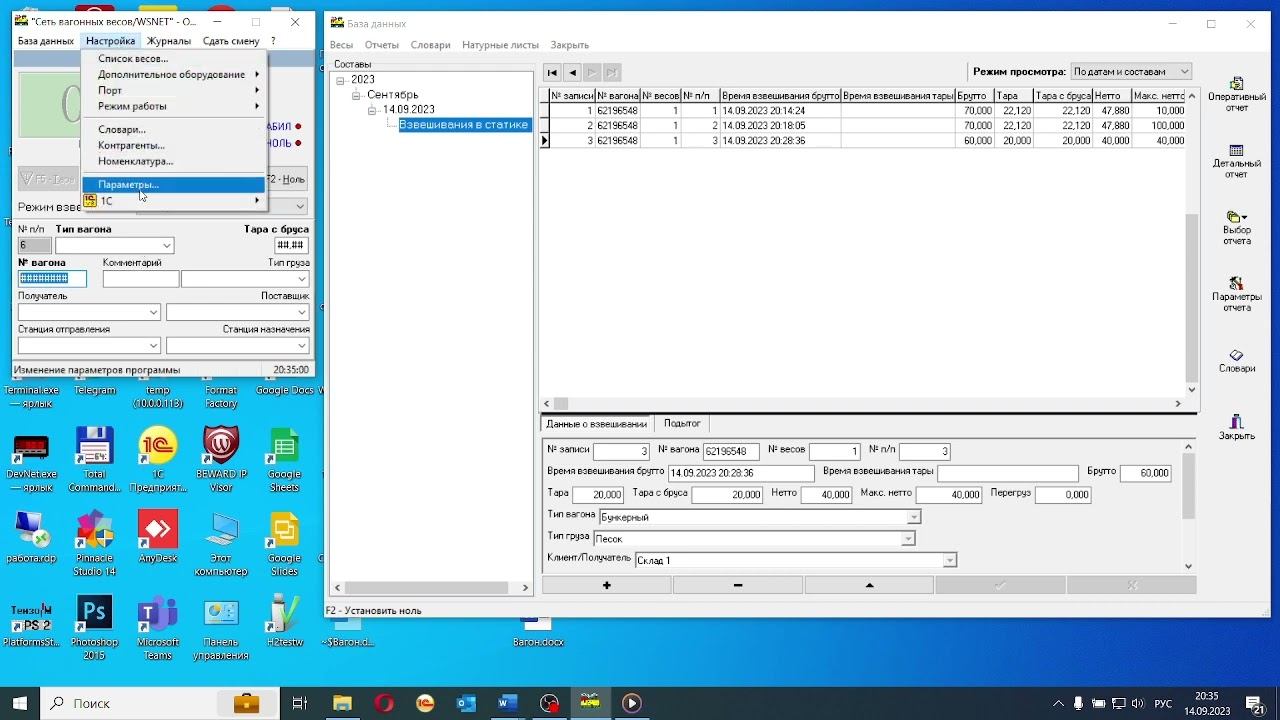Select Номенклатура... menu entry
The height and width of the screenshot is (720, 1280).
[173, 161]
